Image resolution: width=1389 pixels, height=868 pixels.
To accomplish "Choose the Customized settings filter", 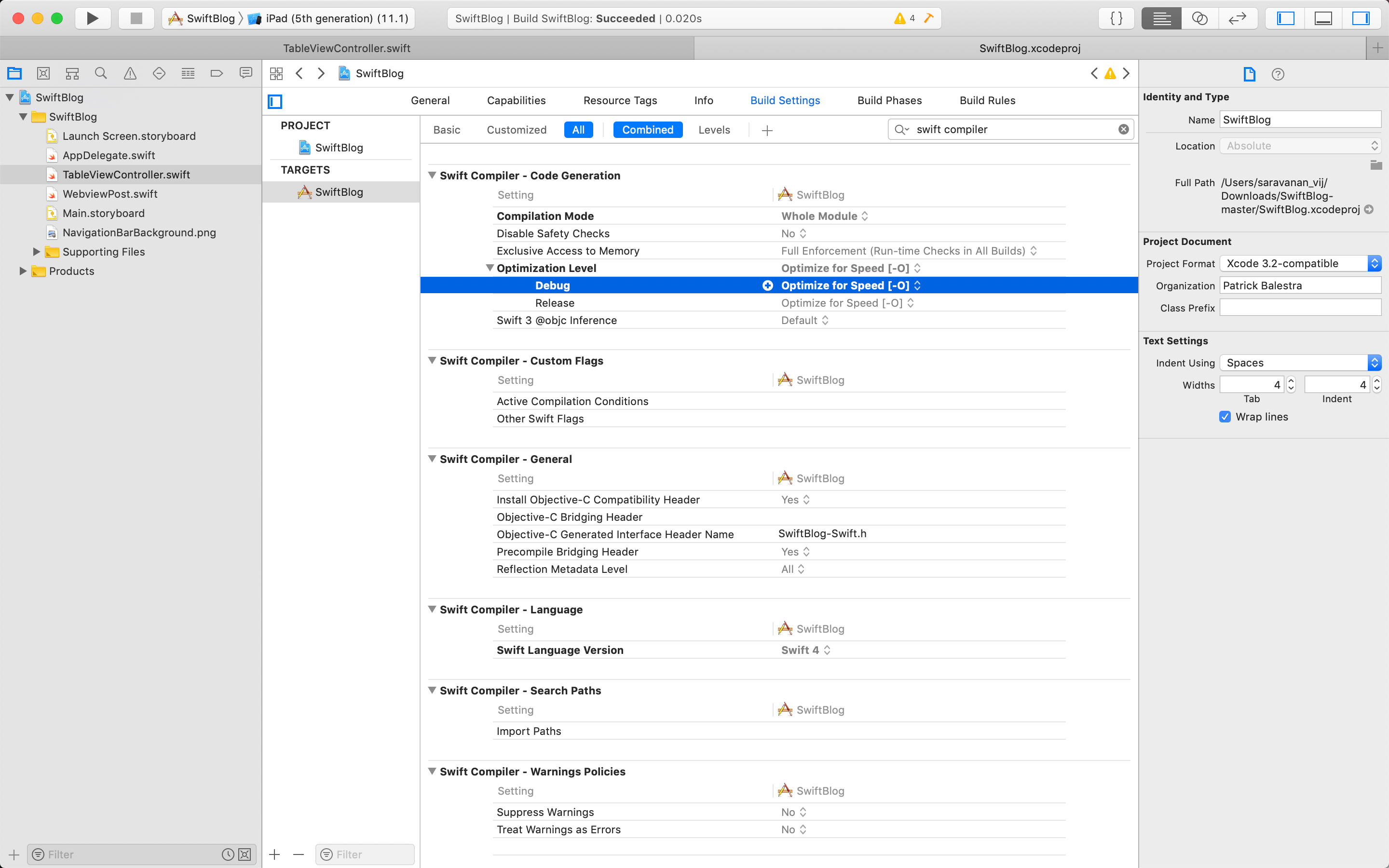I will click(x=517, y=130).
